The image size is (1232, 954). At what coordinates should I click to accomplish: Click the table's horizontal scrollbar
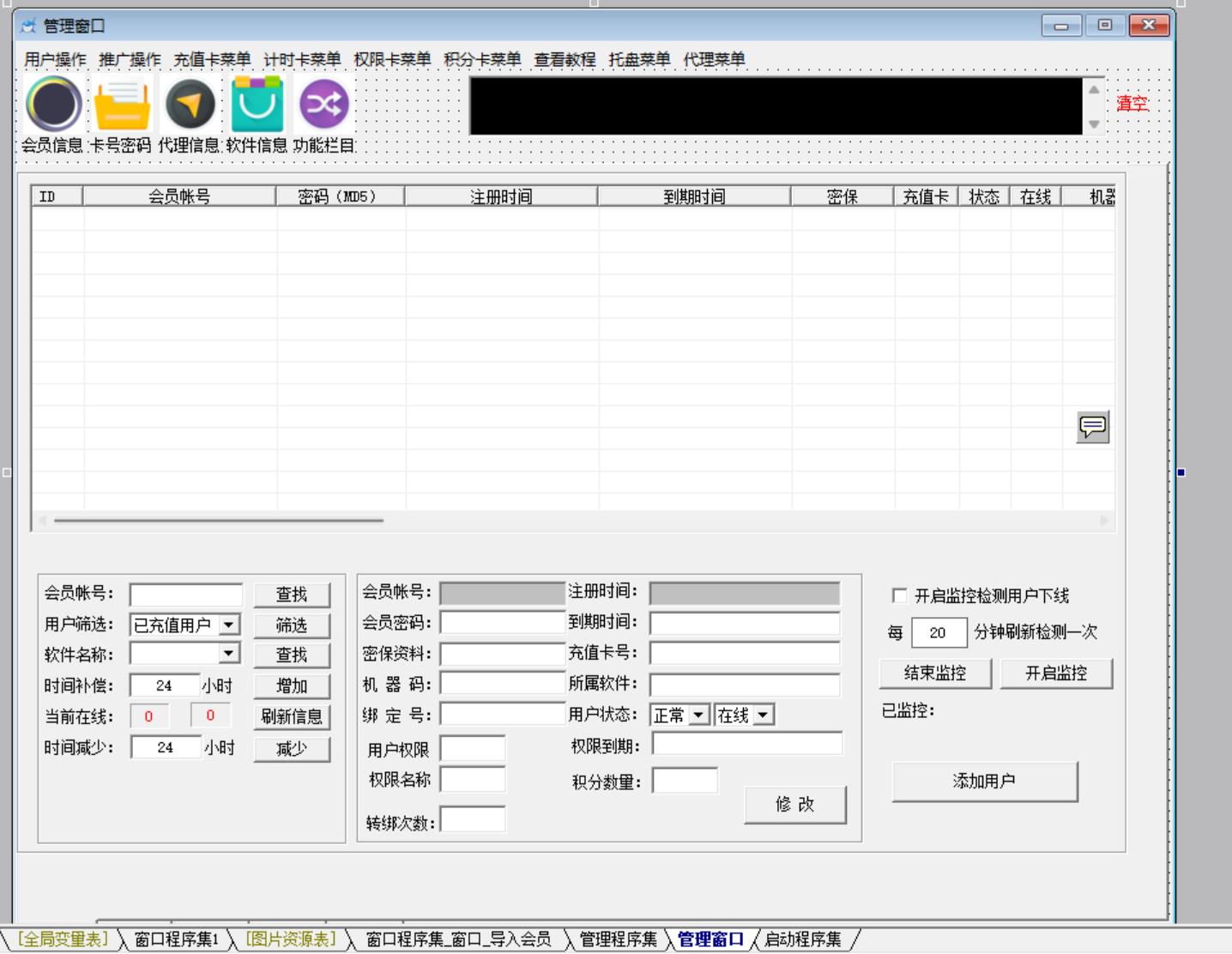click(219, 520)
